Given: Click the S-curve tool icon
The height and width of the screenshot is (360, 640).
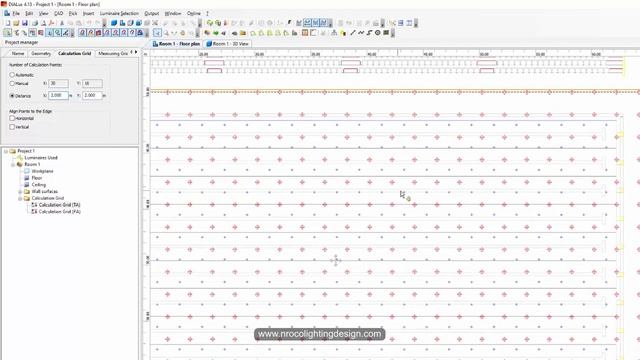Looking at the screenshot, I should coord(369,33).
